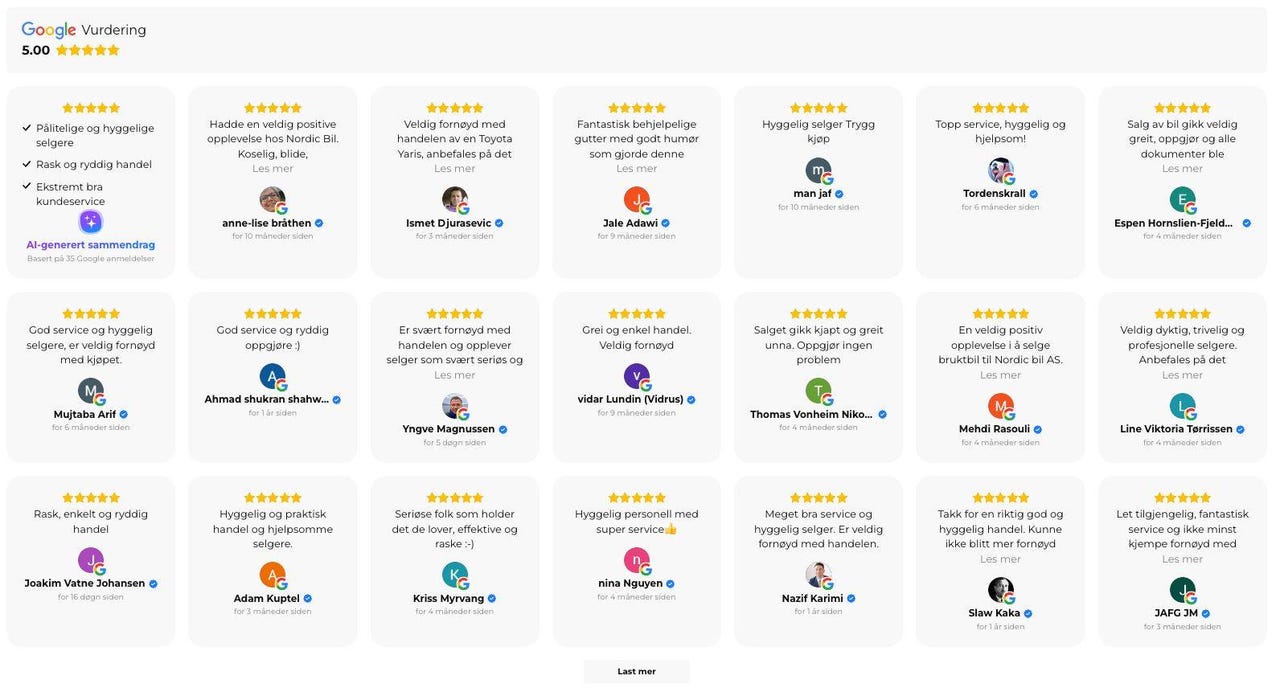Open reviewer name vidar Lundin (Vidrus)
The image size is (1280, 696).
point(630,400)
